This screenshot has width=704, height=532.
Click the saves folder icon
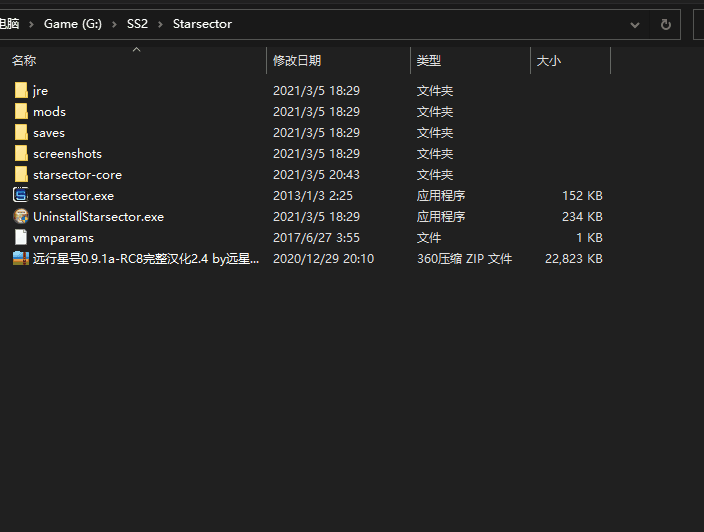pyautogui.click(x=21, y=132)
